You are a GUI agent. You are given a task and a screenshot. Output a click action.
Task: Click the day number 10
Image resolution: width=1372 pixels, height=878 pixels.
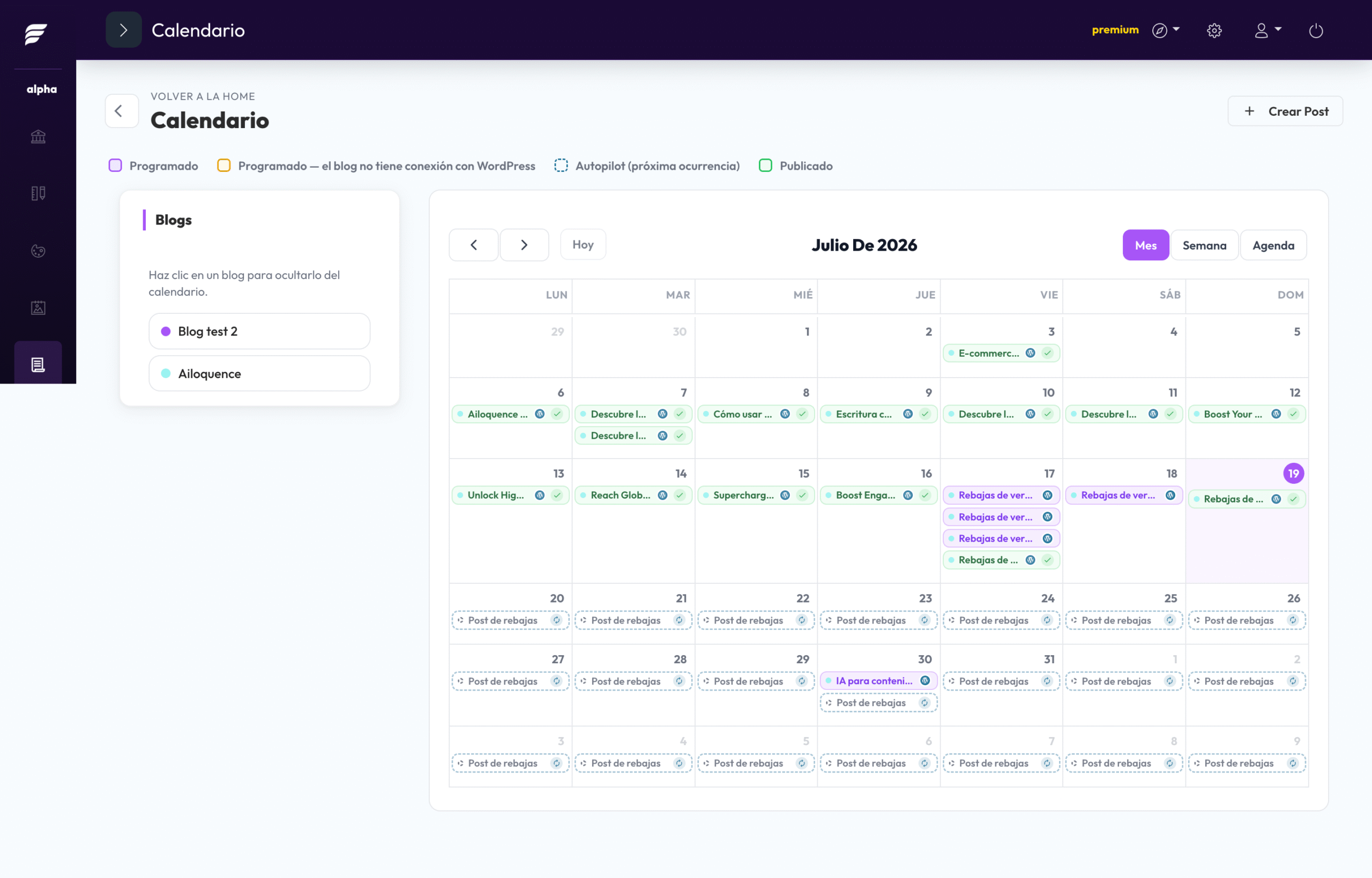click(1048, 392)
